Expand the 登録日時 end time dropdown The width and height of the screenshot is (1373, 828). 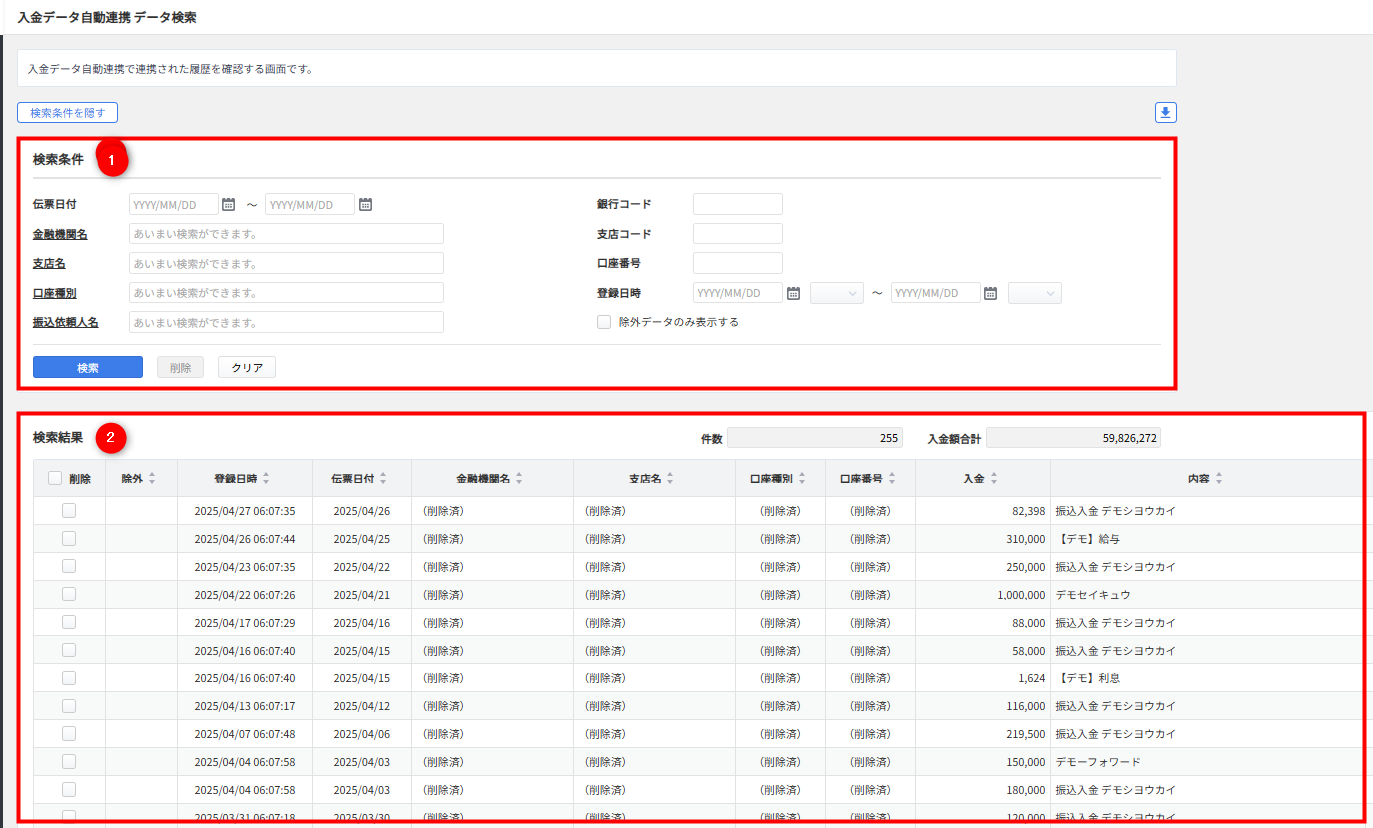pyautogui.click(x=1035, y=293)
